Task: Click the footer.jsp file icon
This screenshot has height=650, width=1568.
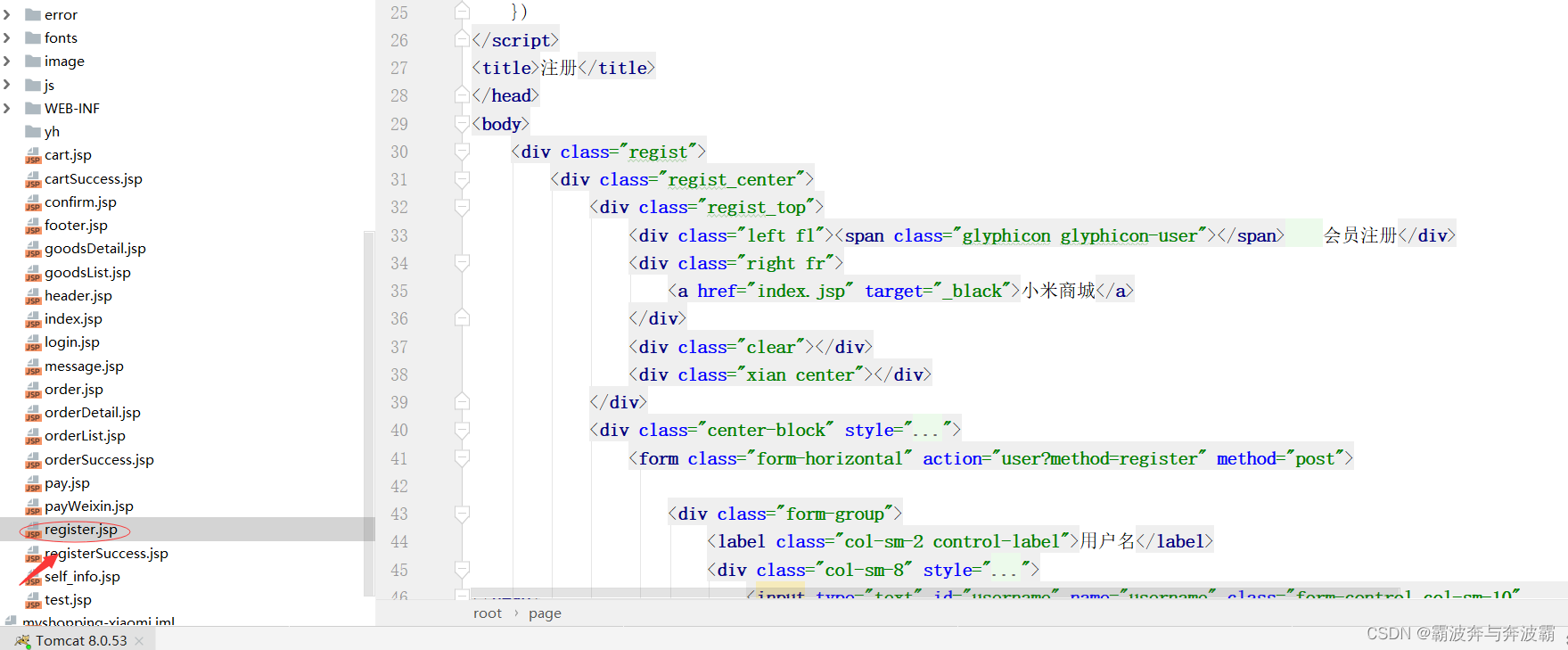Action: coord(33,226)
